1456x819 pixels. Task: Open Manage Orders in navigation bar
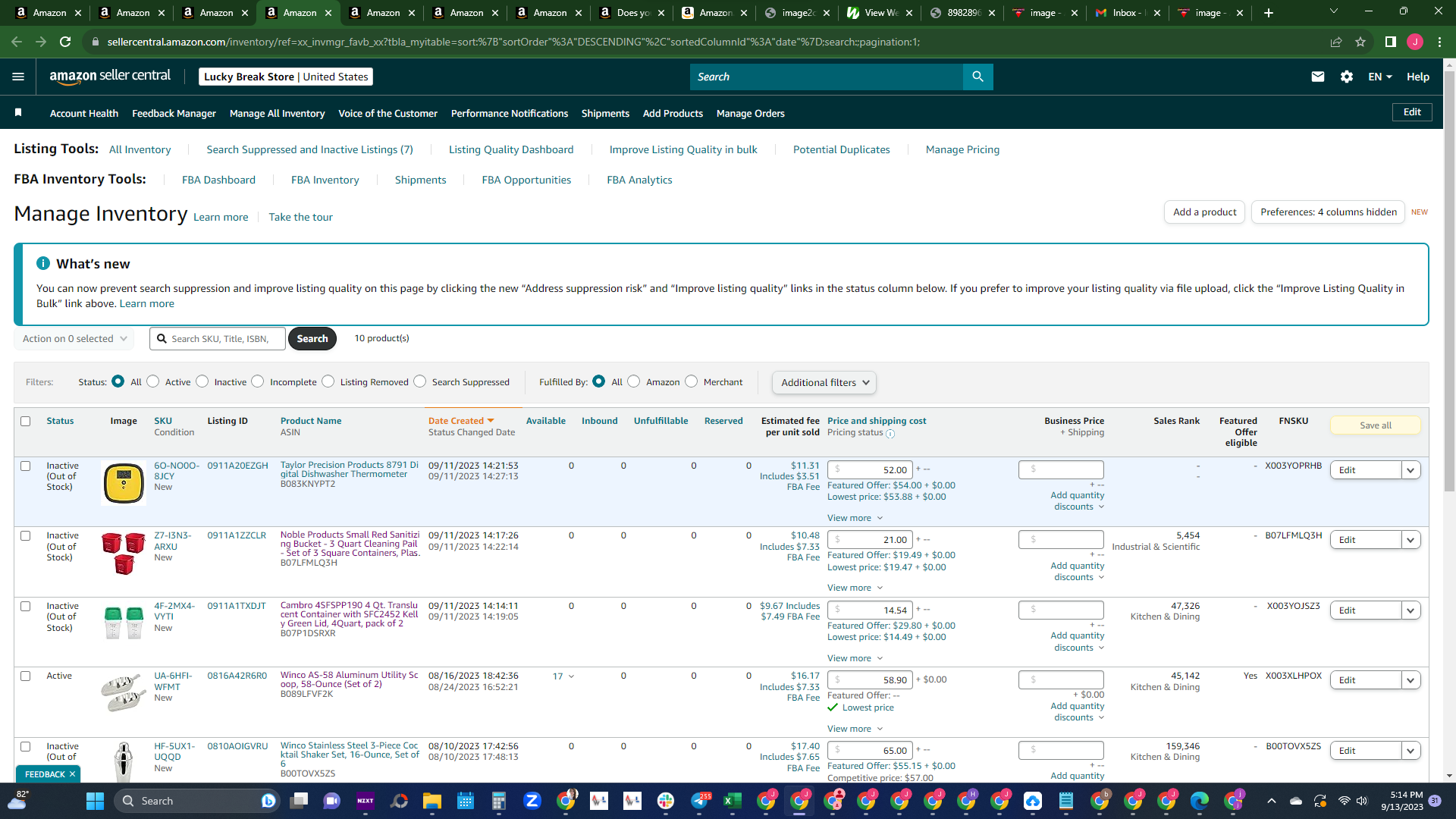coord(751,113)
